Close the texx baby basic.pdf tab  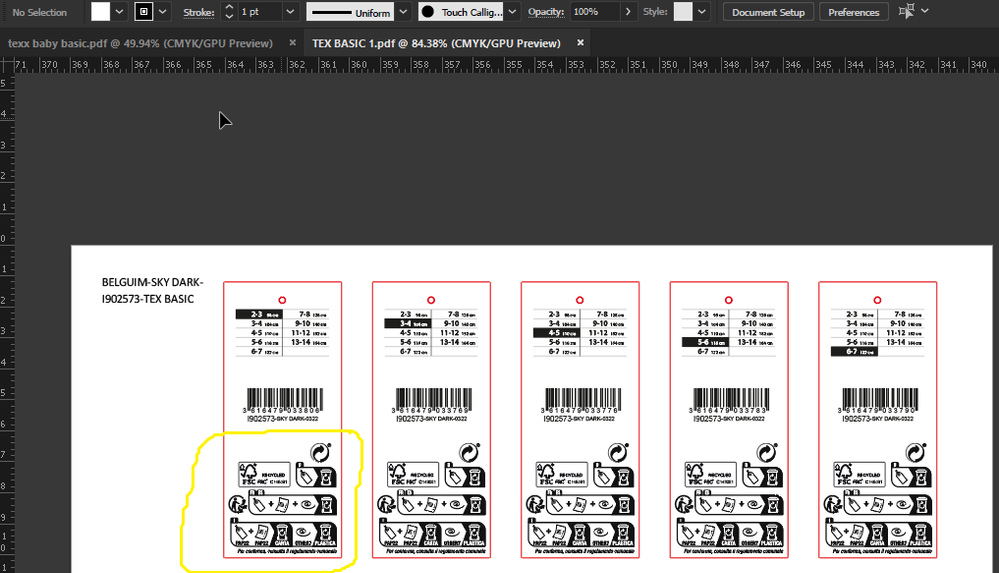pyautogui.click(x=292, y=43)
